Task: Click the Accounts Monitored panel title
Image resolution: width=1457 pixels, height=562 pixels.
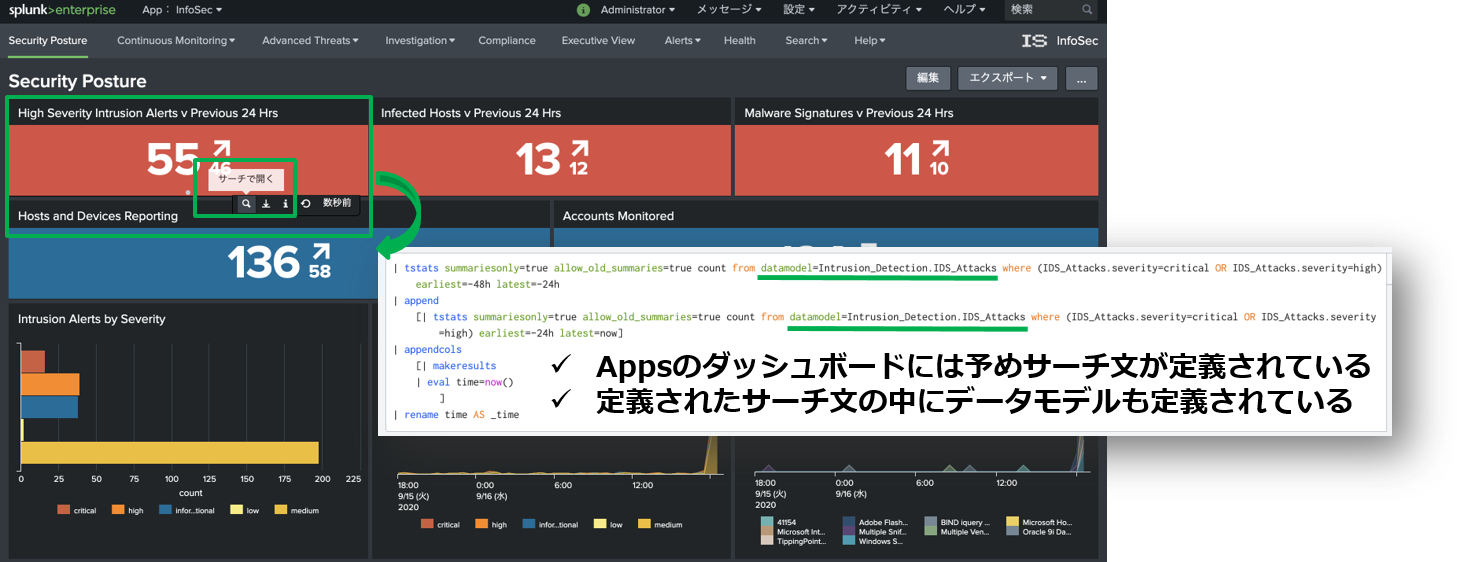Action: 618,216
